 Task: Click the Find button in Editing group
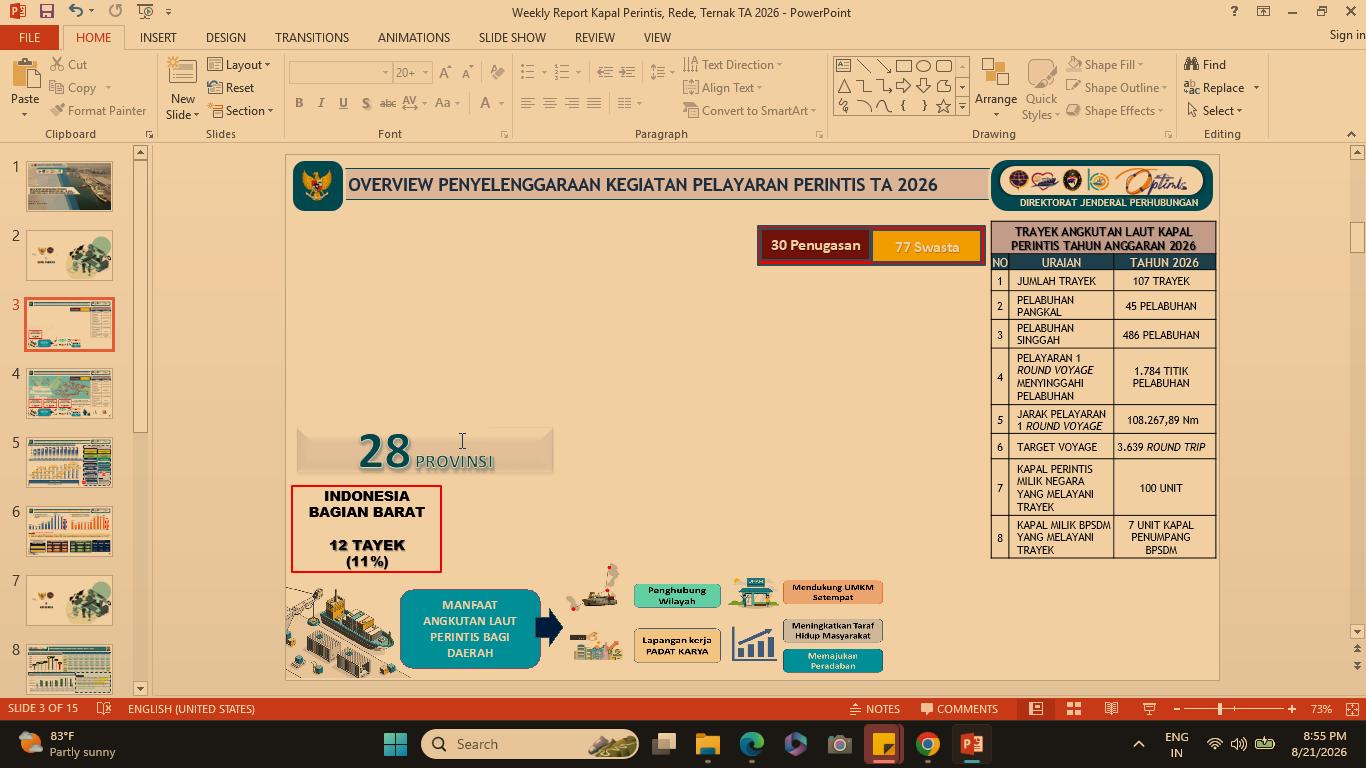(1205, 64)
